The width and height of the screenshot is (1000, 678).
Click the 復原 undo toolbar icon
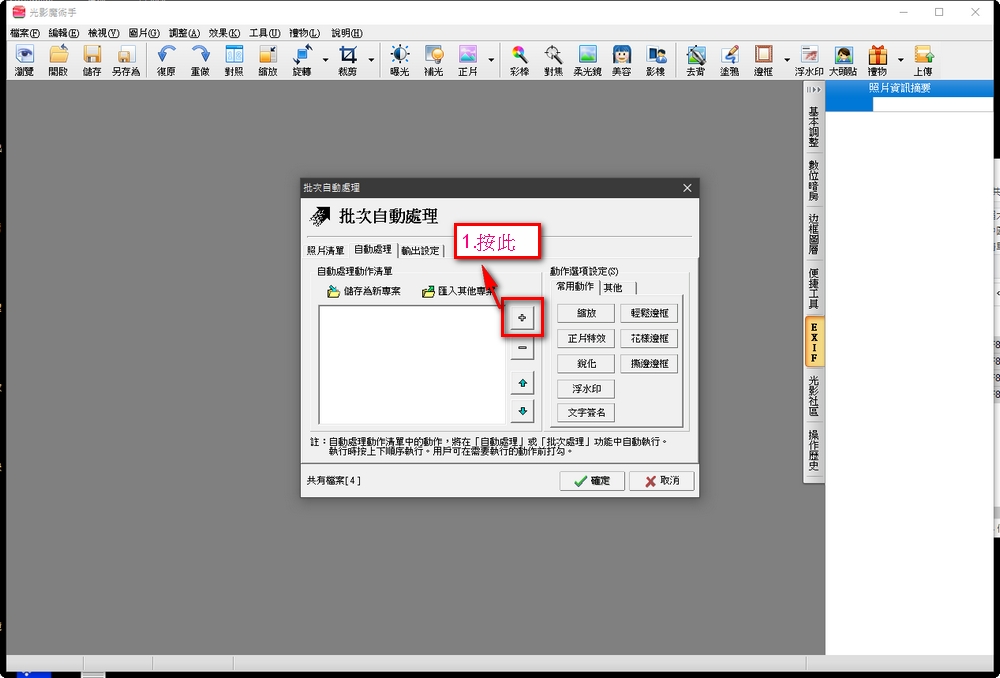[166, 60]
